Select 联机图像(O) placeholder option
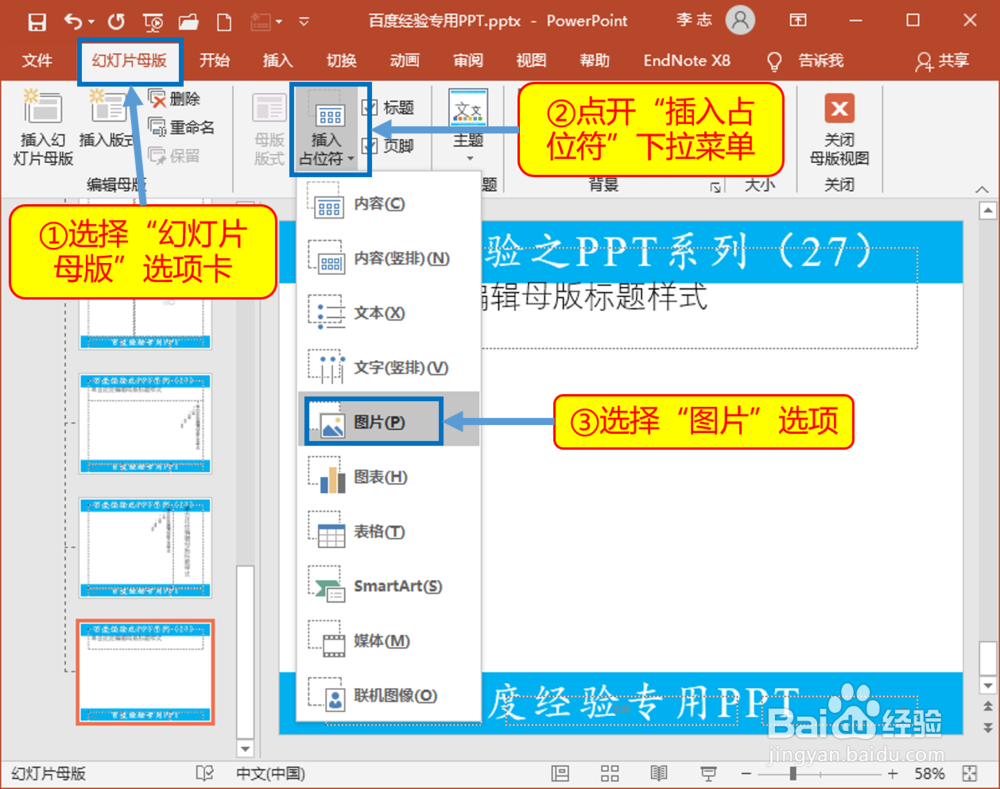The image size is (1000, 789). click(x=389, y=695)
